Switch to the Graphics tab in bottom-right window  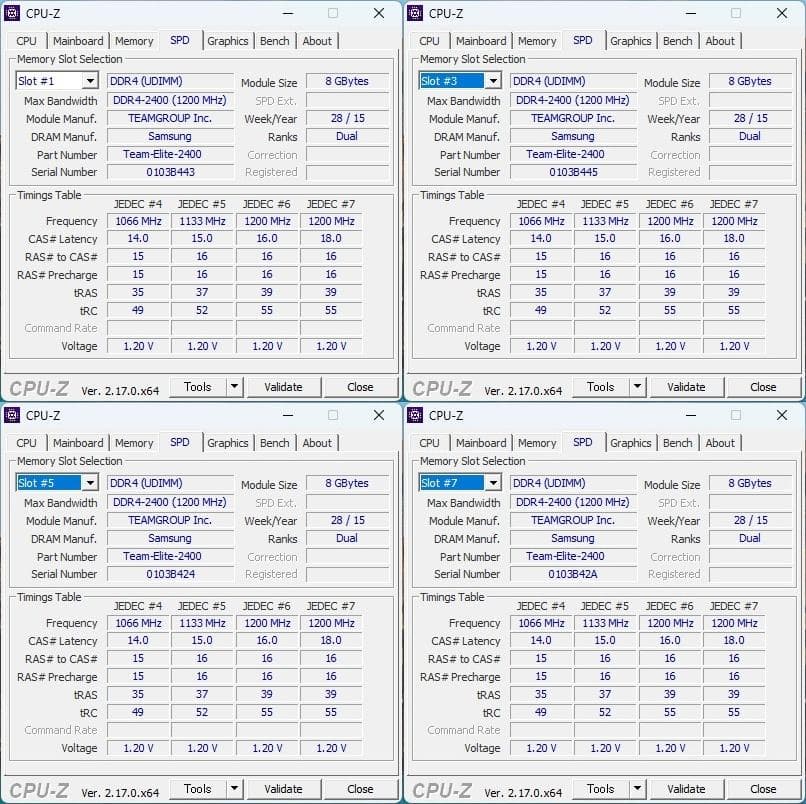click(630, 443)
